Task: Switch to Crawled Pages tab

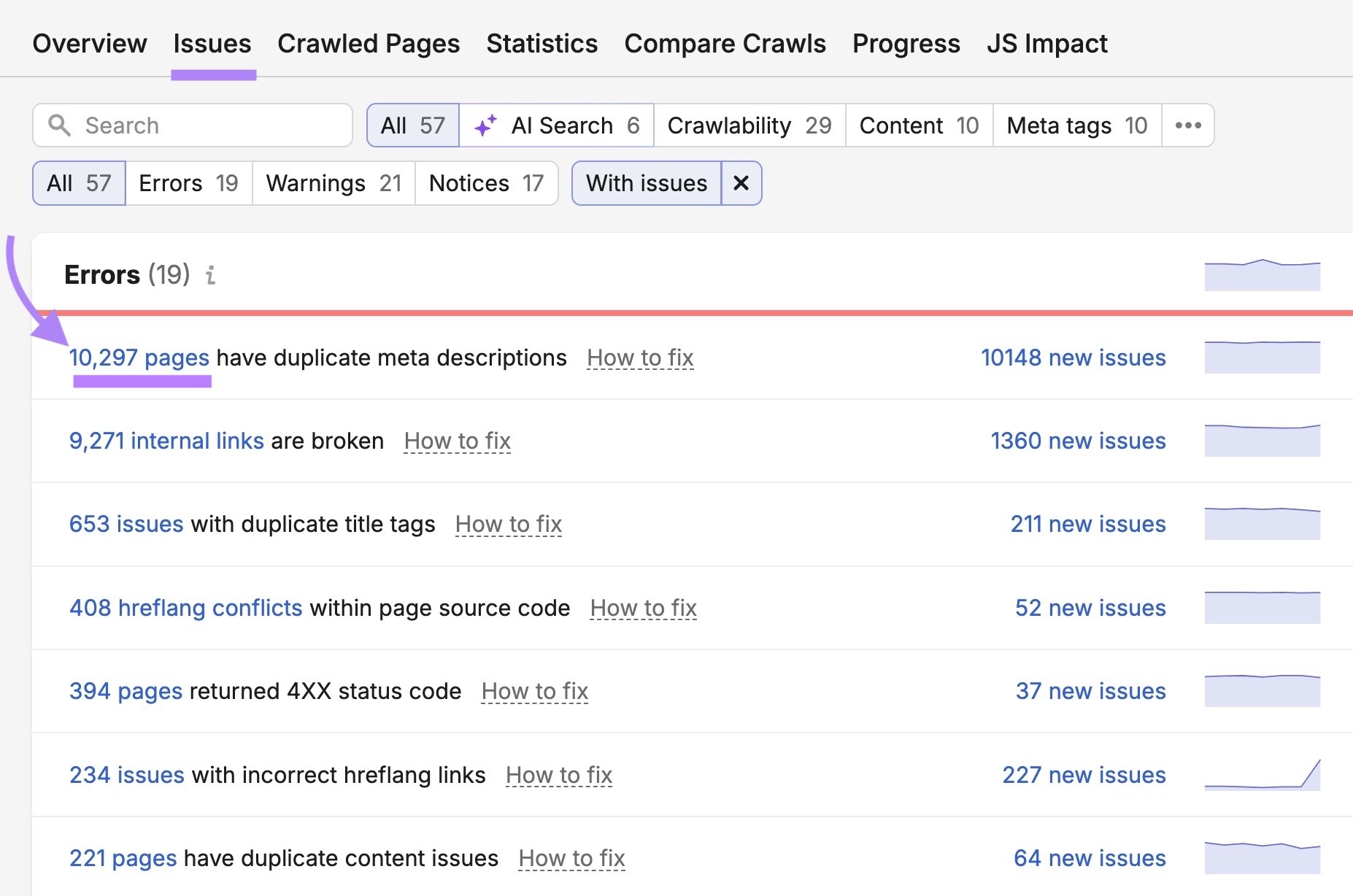Action: 369,44
